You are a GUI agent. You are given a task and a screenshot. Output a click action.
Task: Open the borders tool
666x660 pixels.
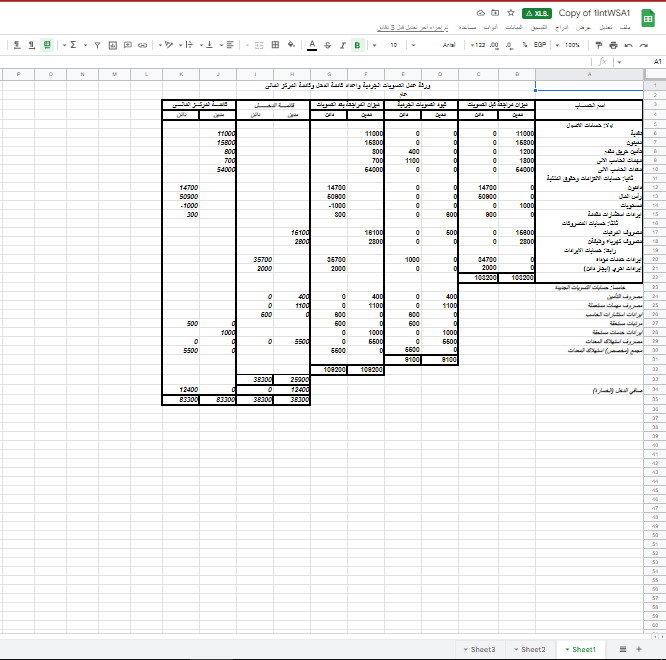click(275, 45)
